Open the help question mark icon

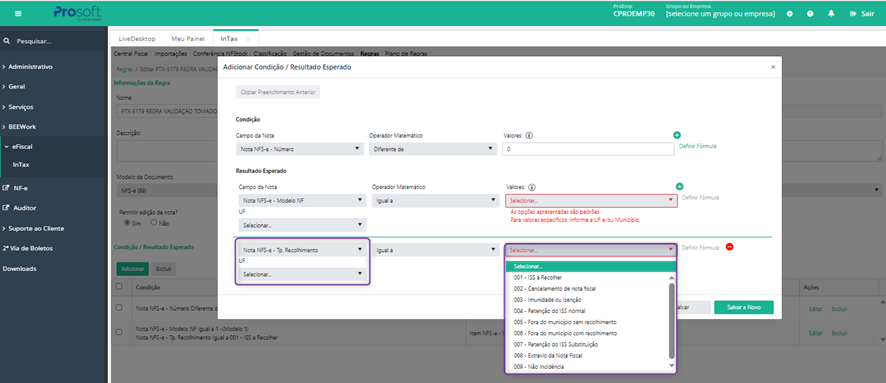coord(810,14)
